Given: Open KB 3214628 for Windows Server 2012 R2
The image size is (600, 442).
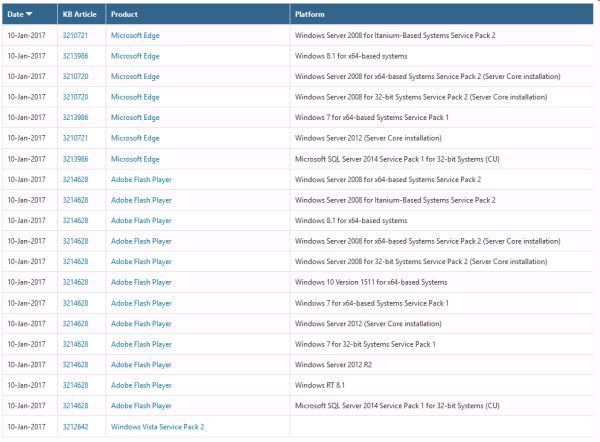Looking at the screenshot, I should [75, 365].
